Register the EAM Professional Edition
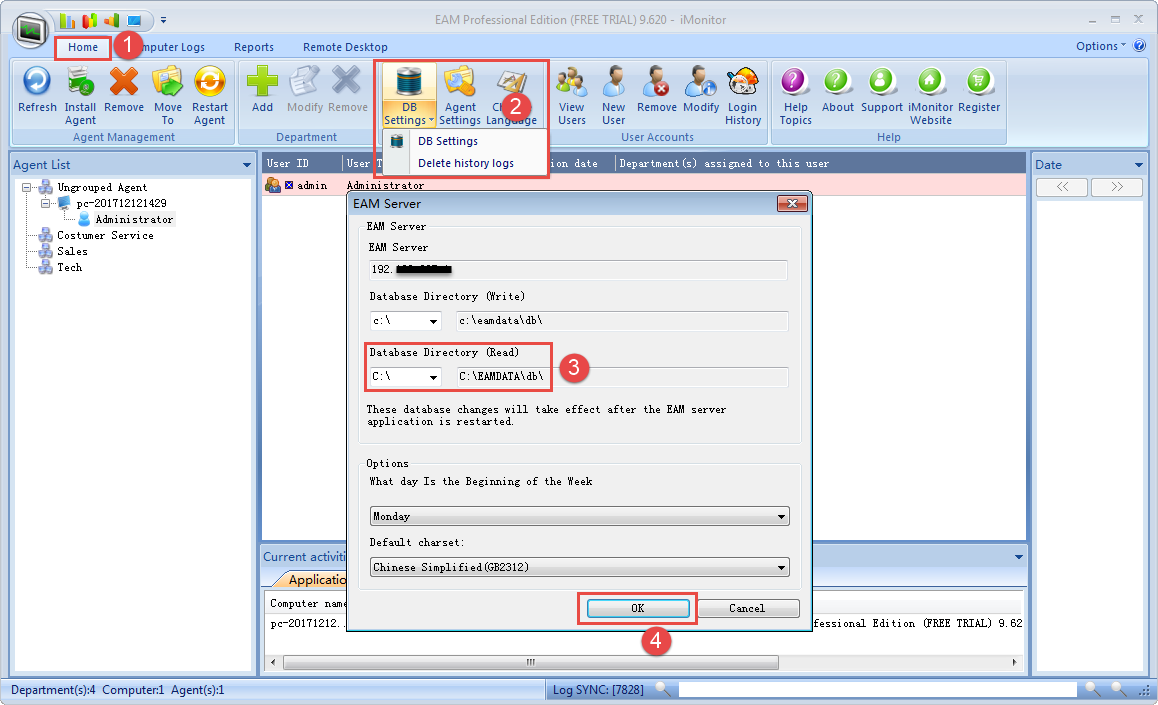Image resolution: width=1158 pixels, height=705 pixels. coord(978,95)
